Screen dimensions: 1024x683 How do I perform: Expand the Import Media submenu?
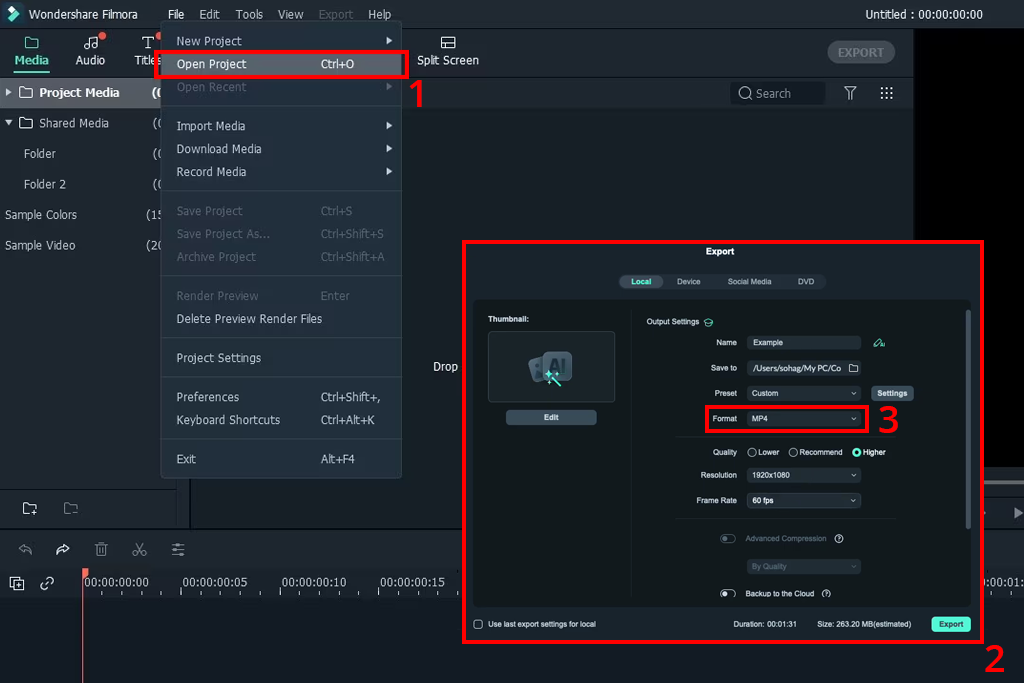pyautogui.click(x=281, y=125)
